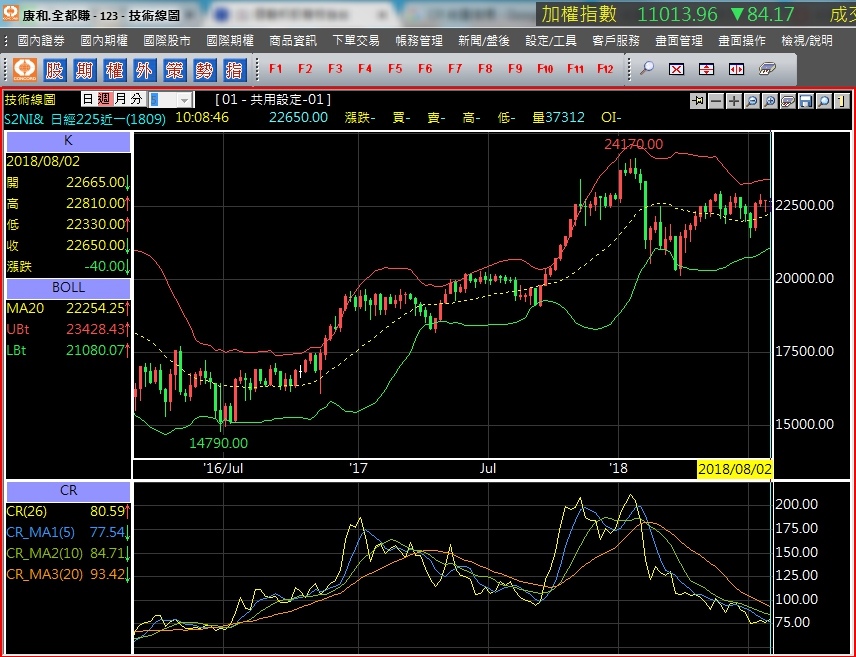856x657 pixels.
Task: Click the CR indicator header
Action: click(68, 491)
